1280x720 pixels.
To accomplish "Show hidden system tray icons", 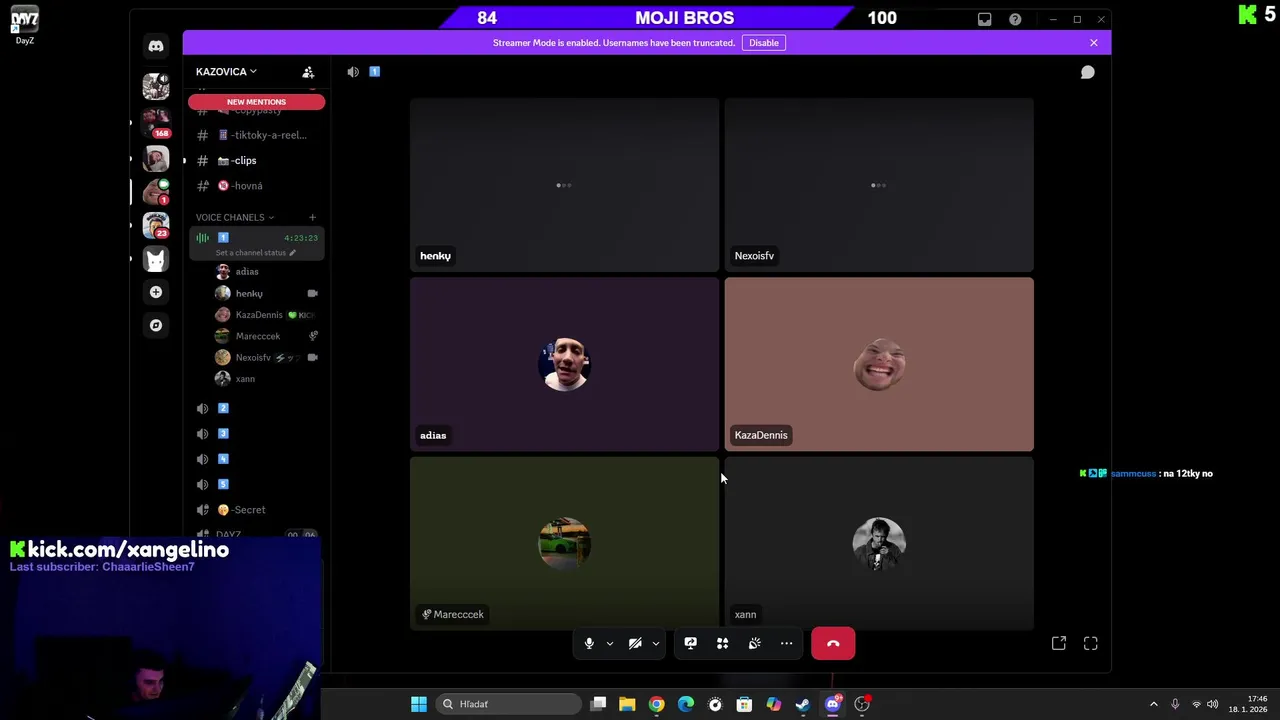I will pos(1154,704).
